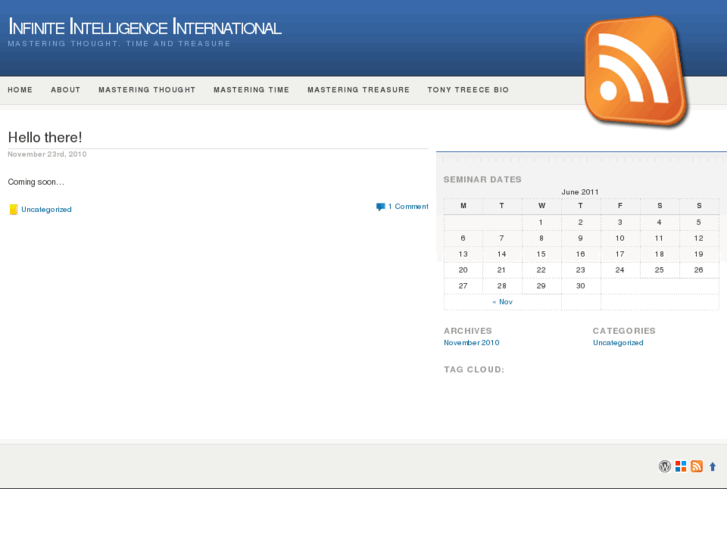Click the 'Coming soon…' post text
This screenshot has height=545, width=727.
coord(36,182)
